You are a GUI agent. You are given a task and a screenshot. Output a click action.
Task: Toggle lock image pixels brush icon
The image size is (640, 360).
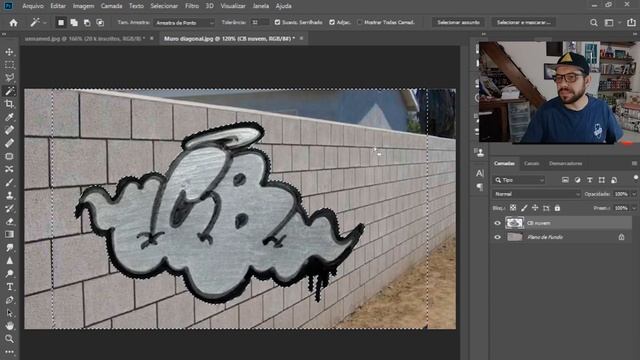(x=524, y=208)
